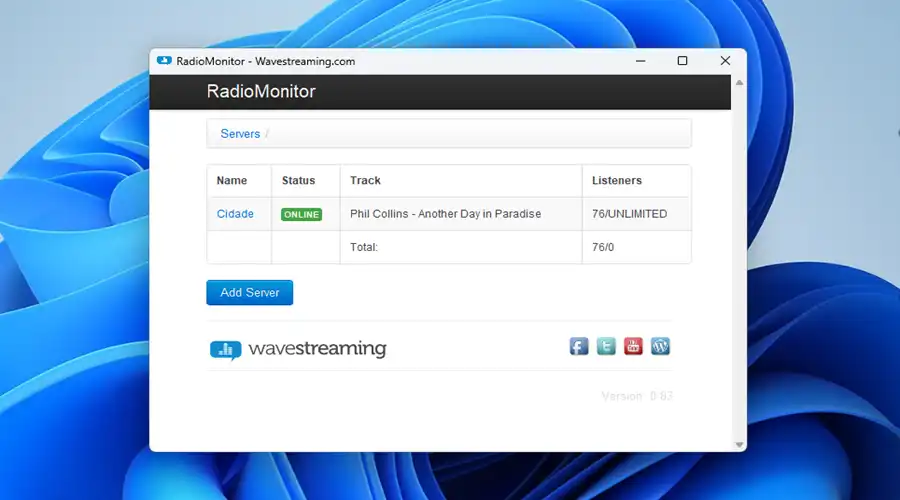Click the scrollbar up arrow

[x=739, y=83]
